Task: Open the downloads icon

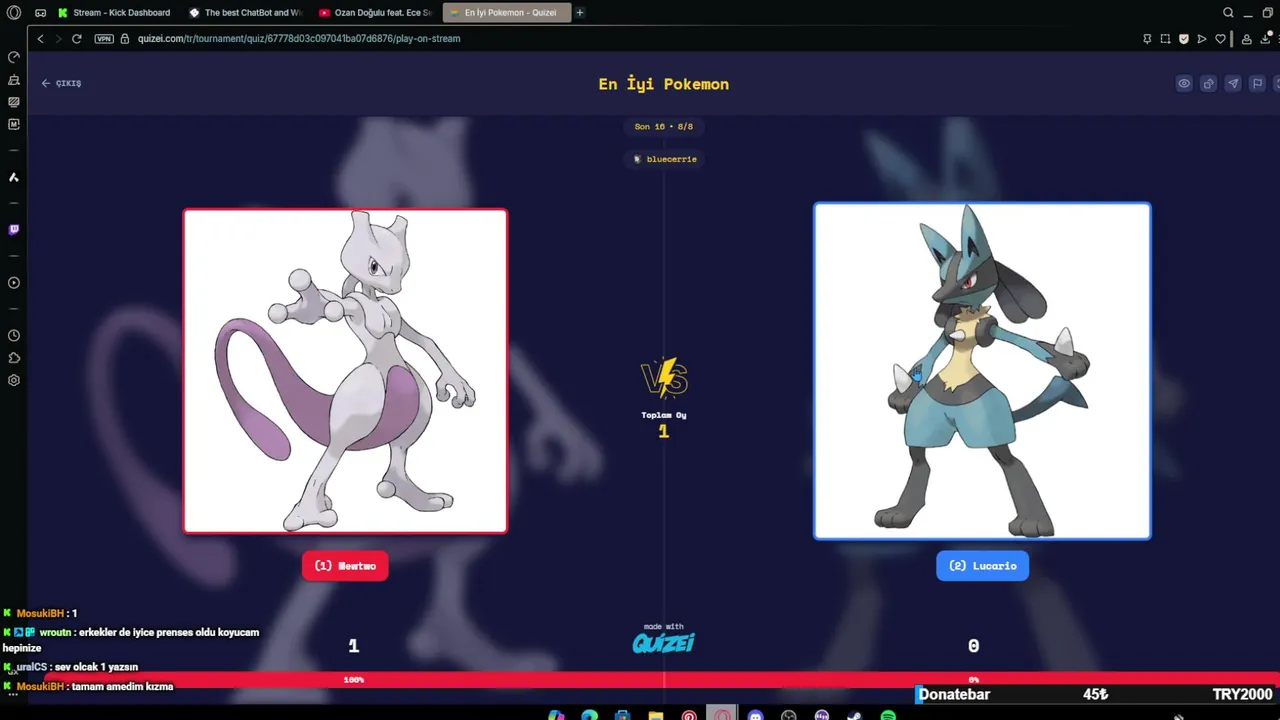Action: pos(1265,39)
